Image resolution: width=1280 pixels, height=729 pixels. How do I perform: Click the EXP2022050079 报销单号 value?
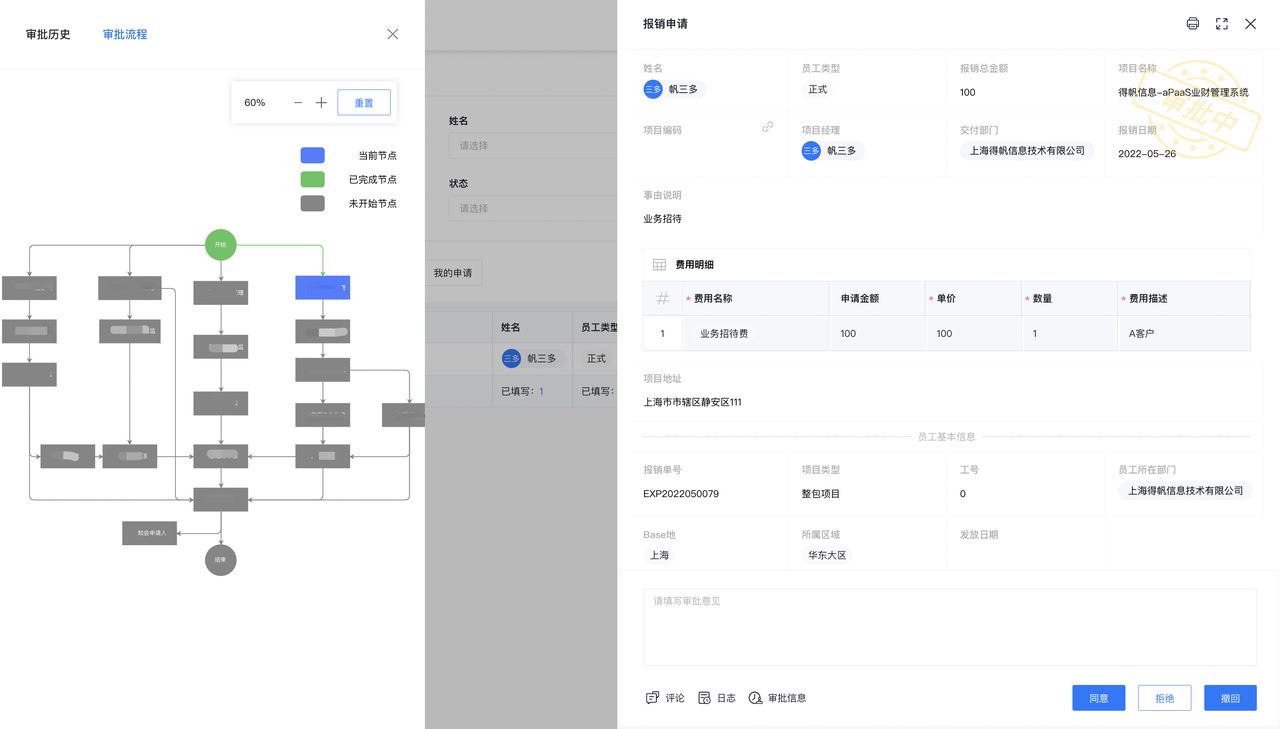pyautogui.click(x=681, y=494)
